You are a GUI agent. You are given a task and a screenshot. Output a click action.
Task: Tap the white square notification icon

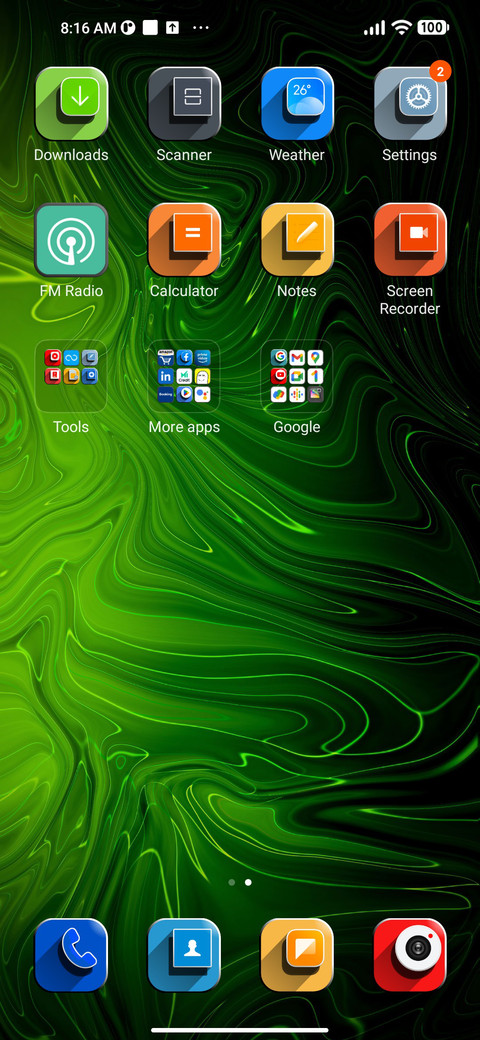click(x=150, y=28)
